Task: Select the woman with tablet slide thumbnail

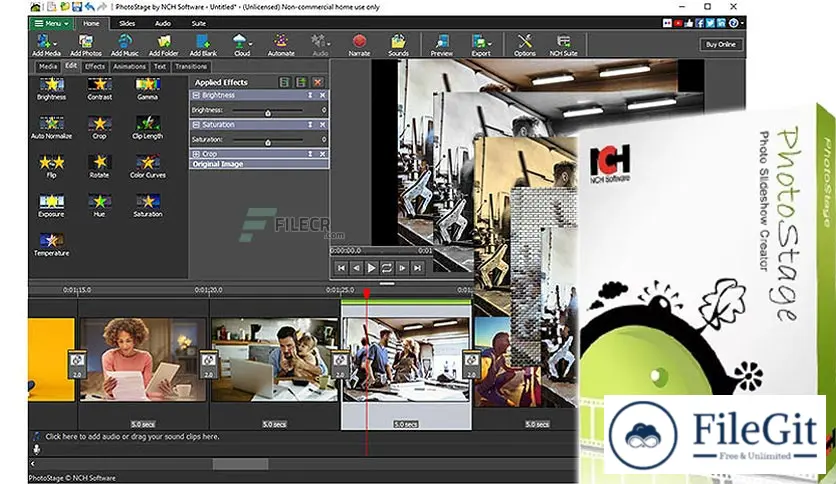Action: pyautogui.click(x=142, y=360)
